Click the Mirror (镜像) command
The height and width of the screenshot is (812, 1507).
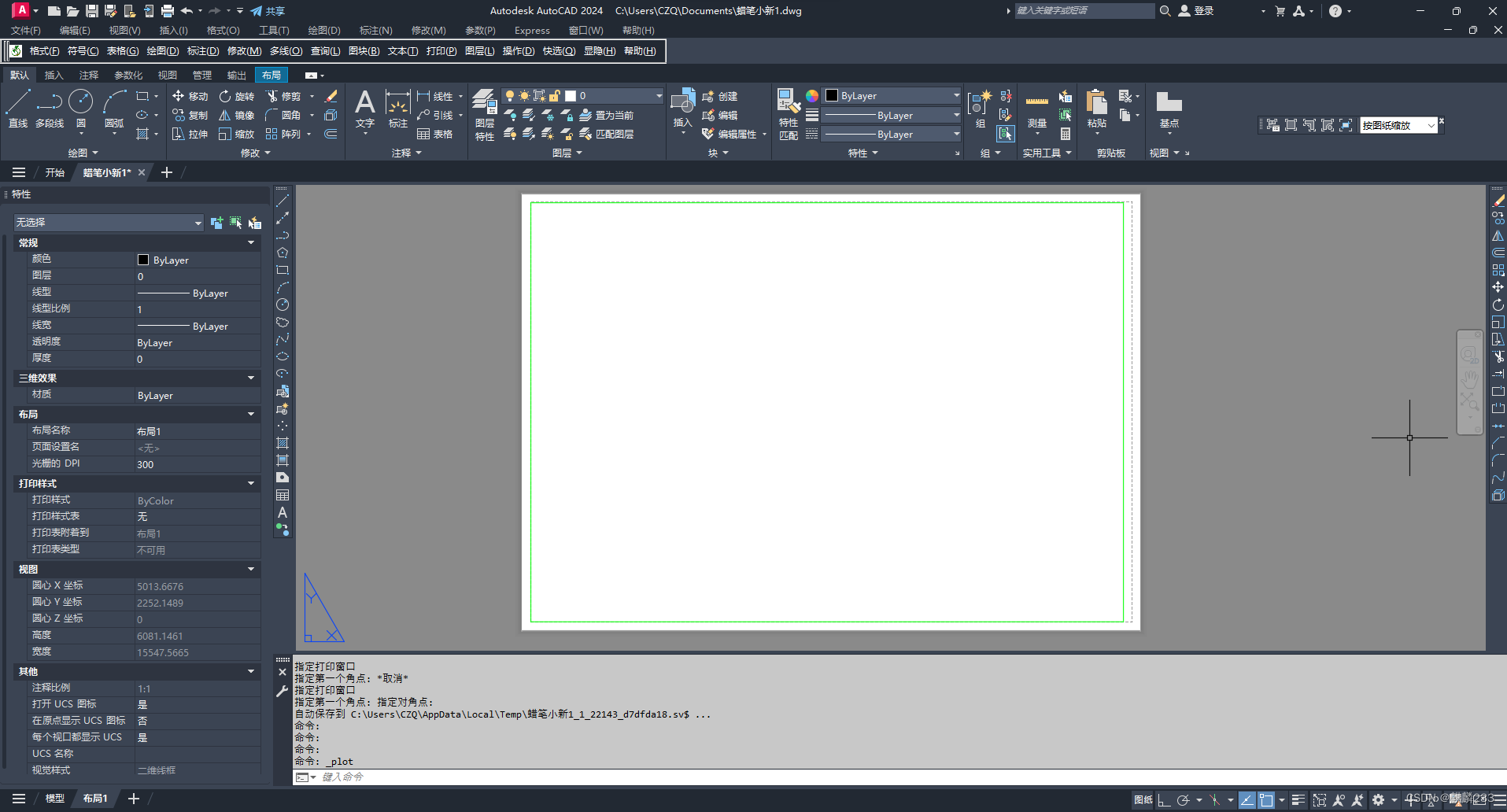237,115
